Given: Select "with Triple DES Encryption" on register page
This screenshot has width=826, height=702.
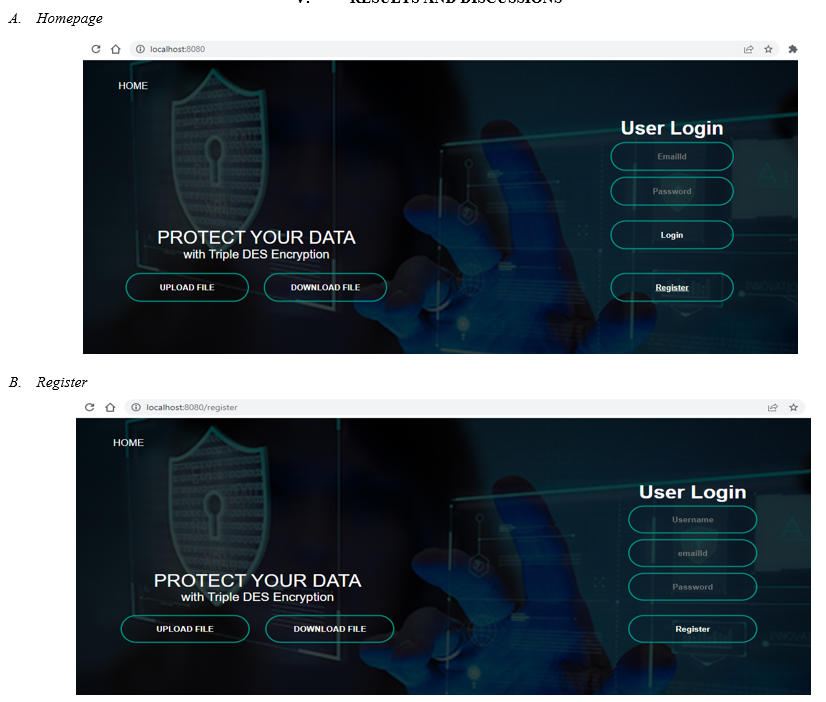Looking at the screenshot, I should tap(257, 597).
